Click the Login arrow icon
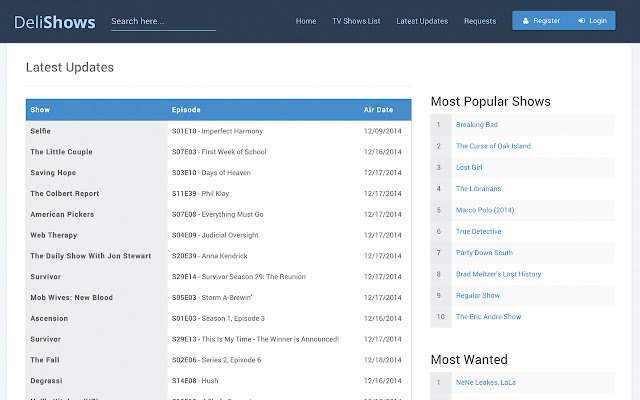640x400 pixels. tap(582, 21)
